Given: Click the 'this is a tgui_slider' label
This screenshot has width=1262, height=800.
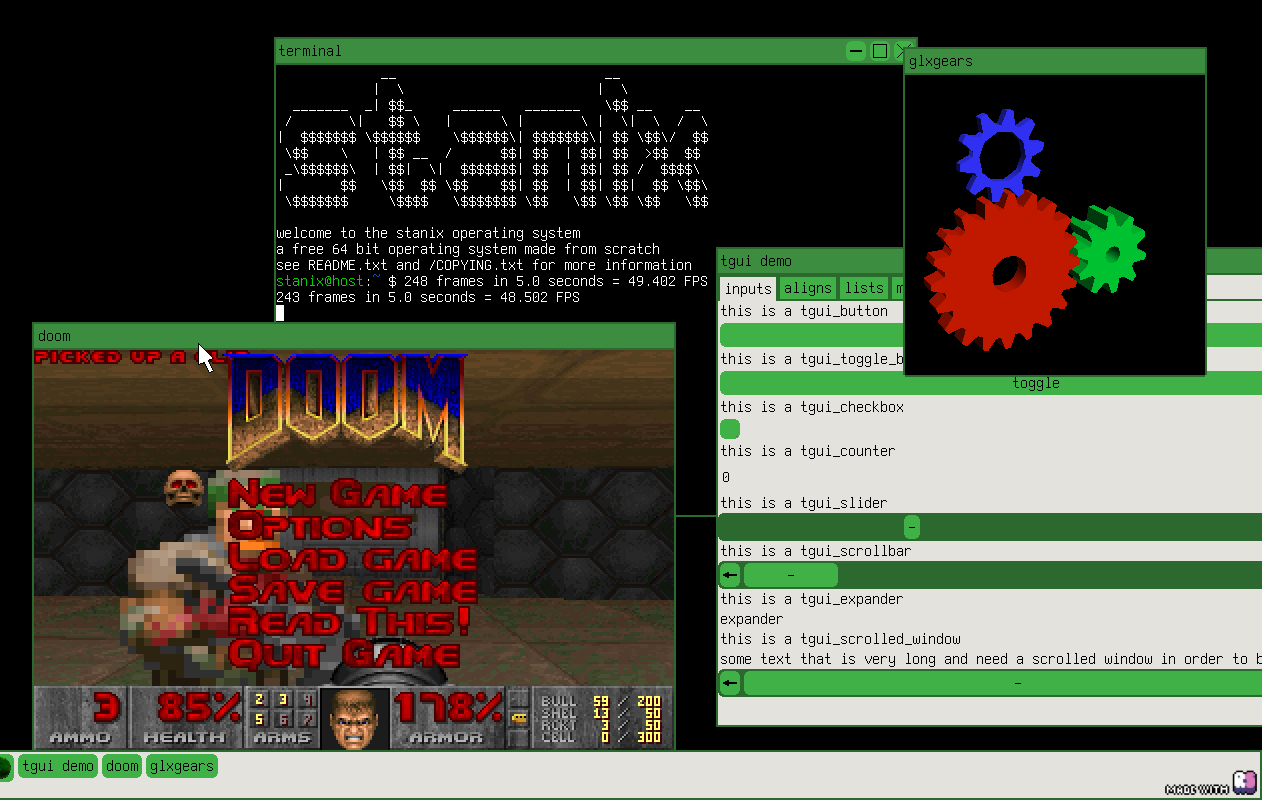Looking at the screenshot, I should [x=804, y=503].
